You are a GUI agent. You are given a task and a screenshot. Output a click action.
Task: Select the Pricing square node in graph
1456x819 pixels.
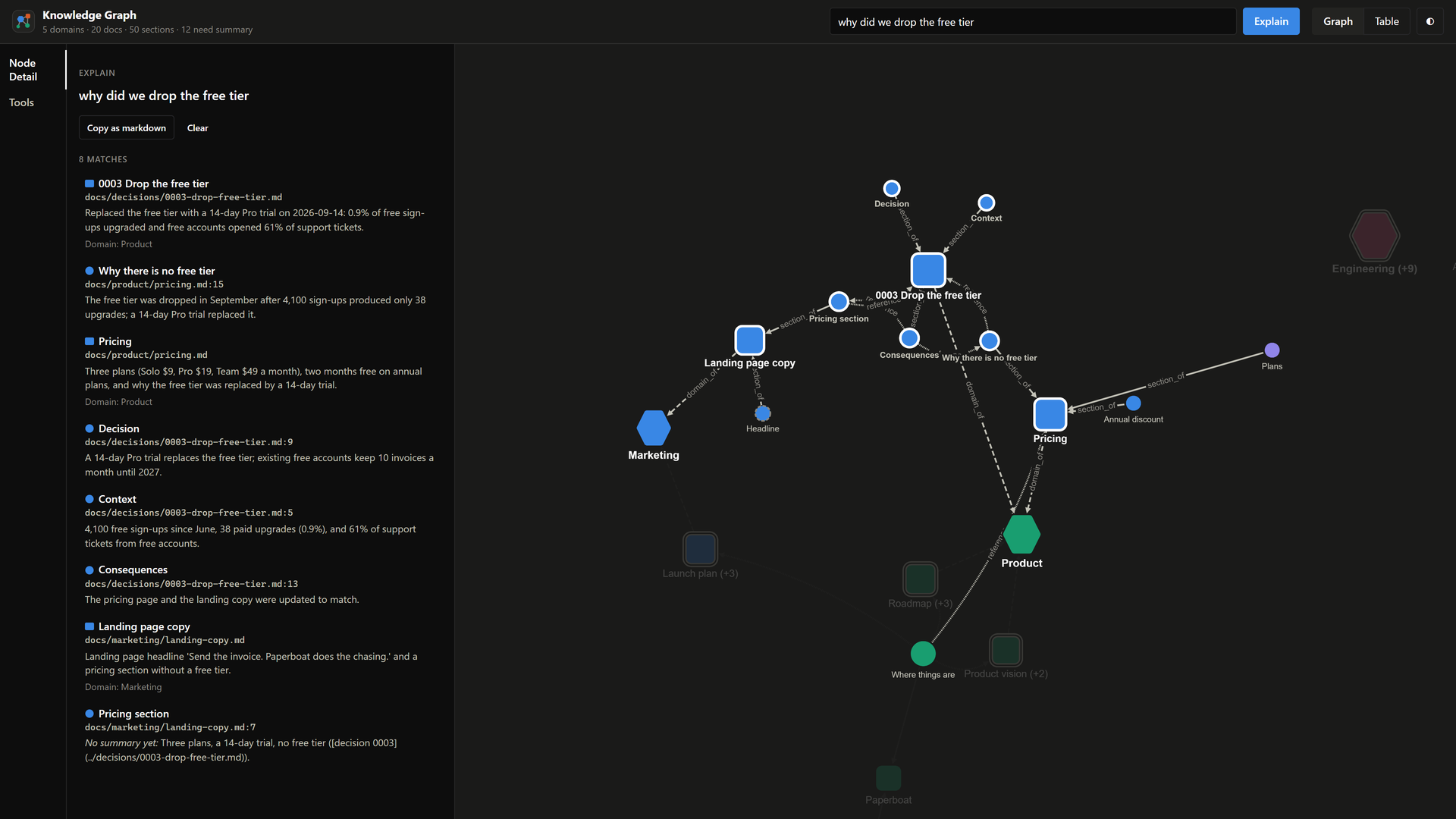[1050, 414]
